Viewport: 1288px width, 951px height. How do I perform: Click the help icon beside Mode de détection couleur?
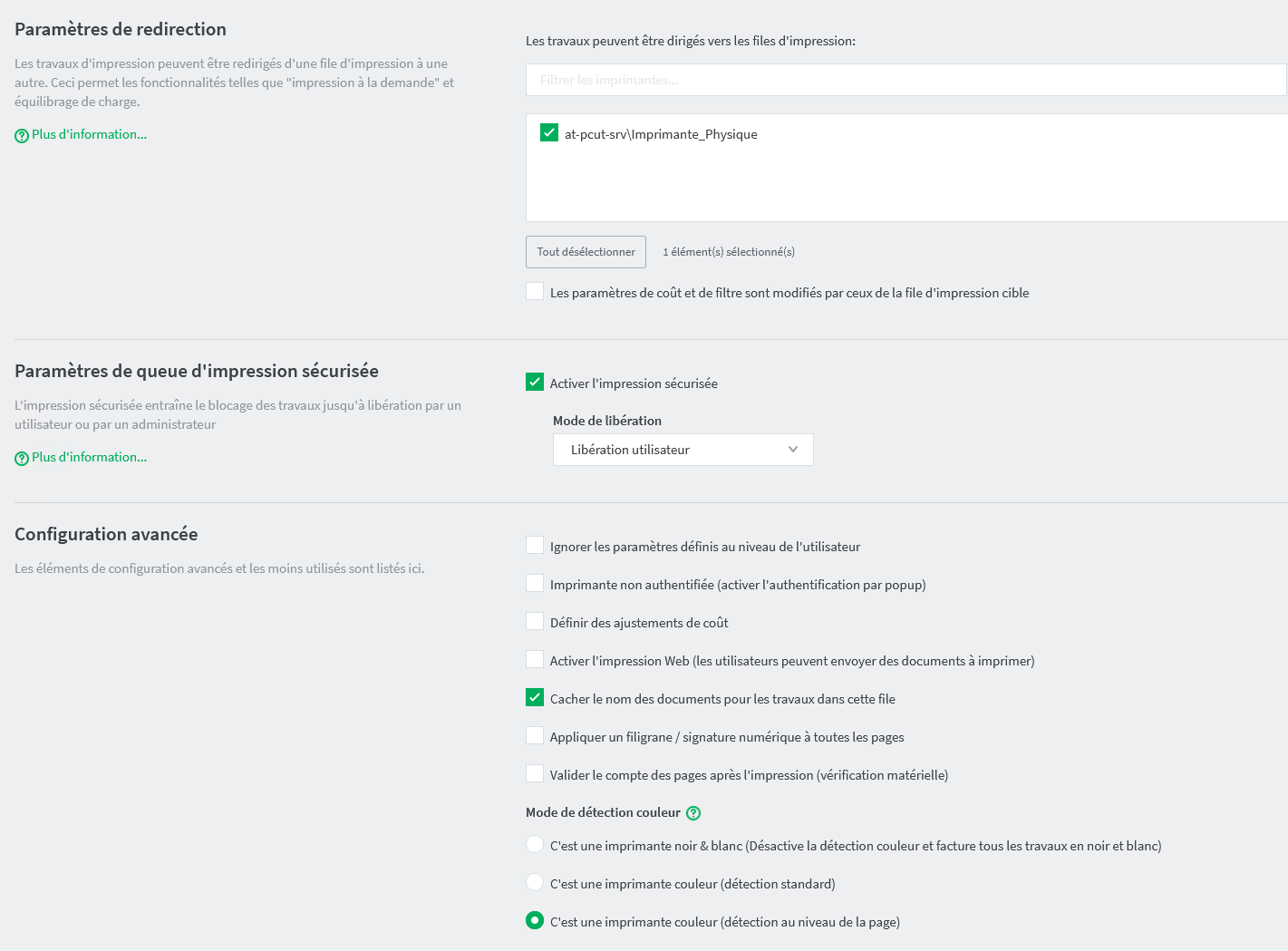pos(693,812)
